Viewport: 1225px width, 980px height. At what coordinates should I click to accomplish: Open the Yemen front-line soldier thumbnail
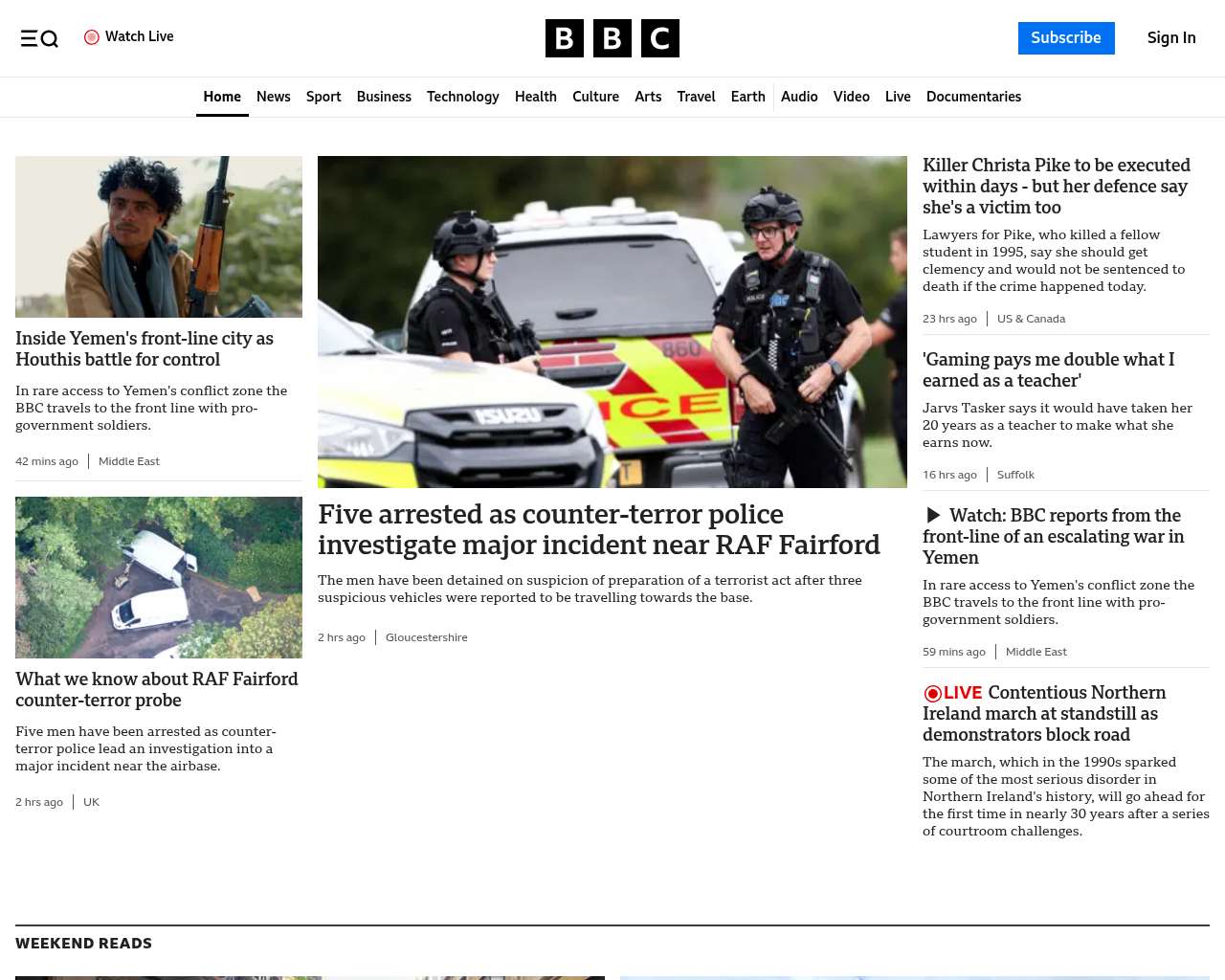159,236
